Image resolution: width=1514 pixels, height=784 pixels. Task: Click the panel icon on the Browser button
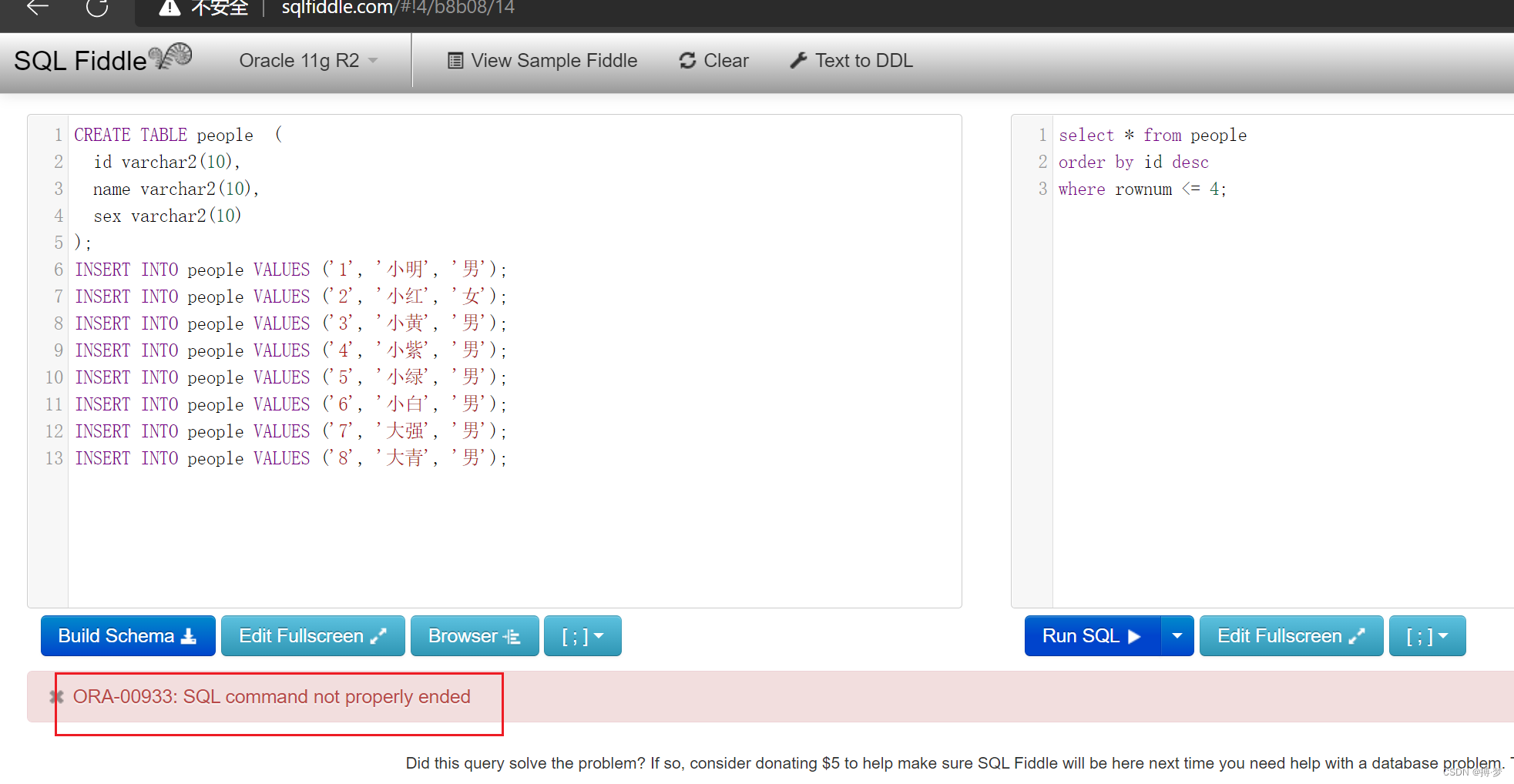click(512, 635)
